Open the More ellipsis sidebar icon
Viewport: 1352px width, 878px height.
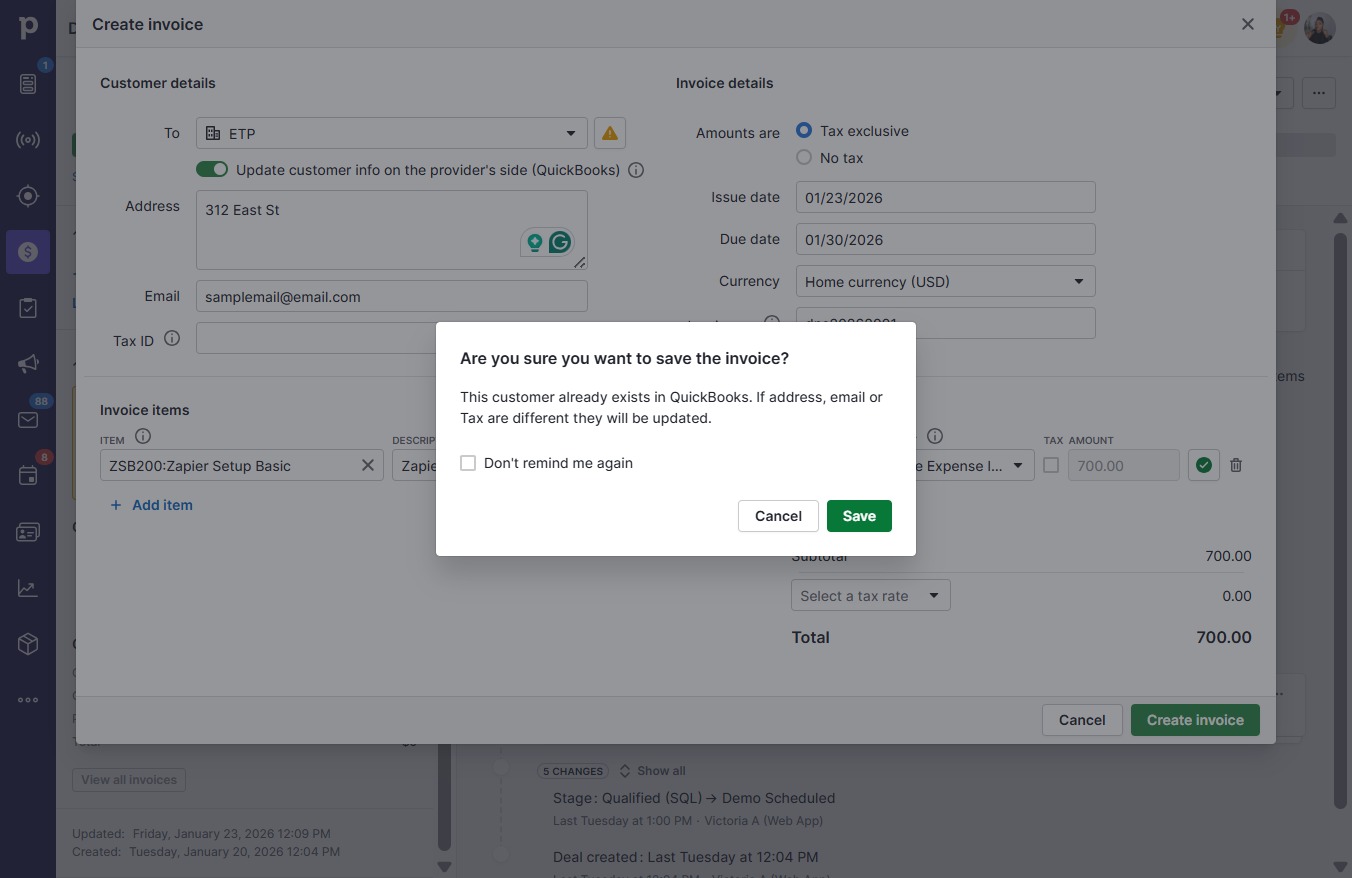pyautogui.click(x=28, y=700)
